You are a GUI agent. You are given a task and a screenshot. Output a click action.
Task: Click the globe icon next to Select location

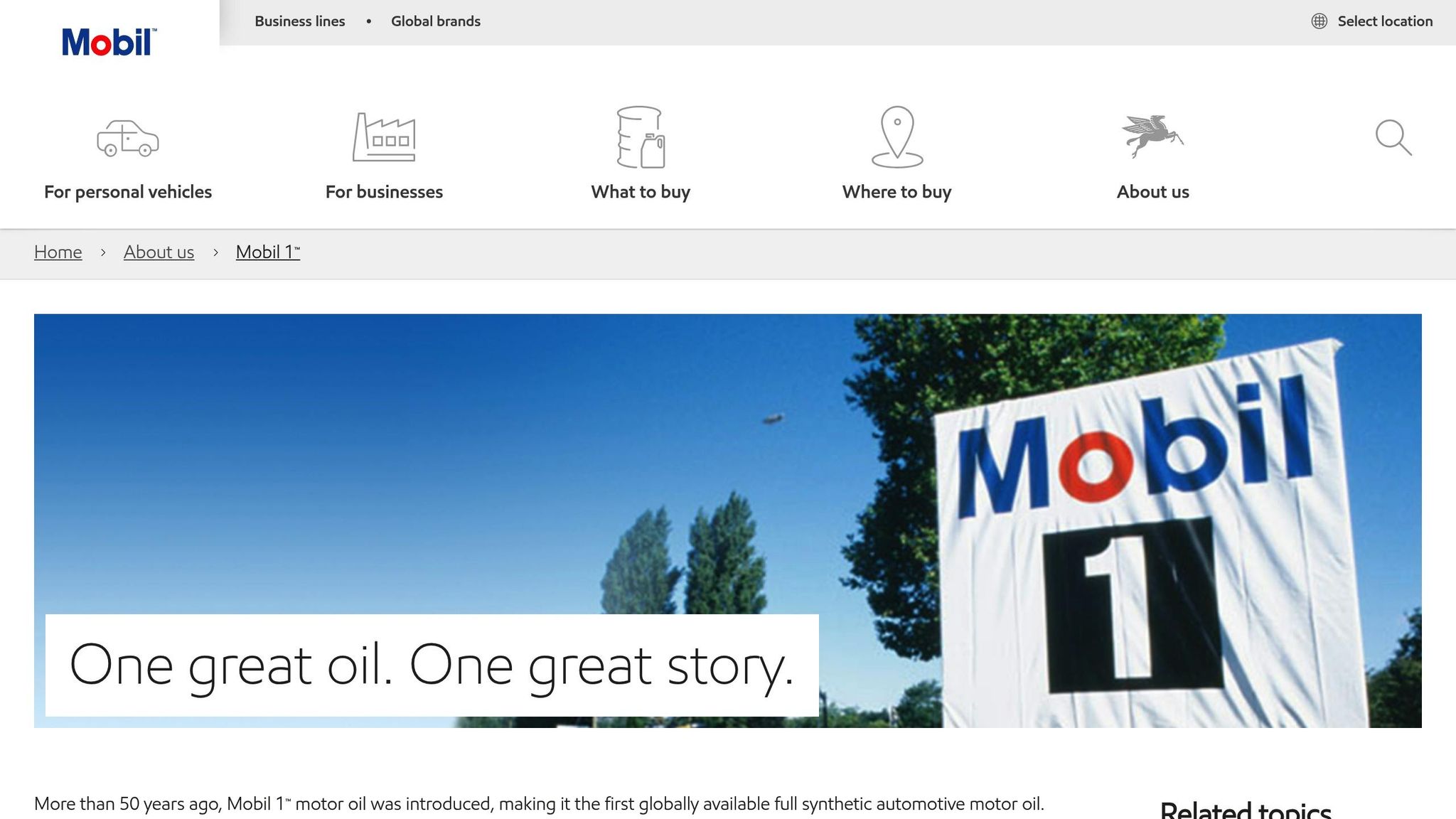1319,21
